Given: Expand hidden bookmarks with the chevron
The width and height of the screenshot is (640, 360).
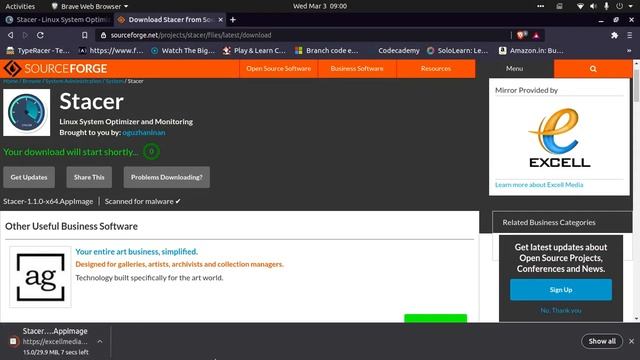Looking at the screenshot, I should 629,51.
